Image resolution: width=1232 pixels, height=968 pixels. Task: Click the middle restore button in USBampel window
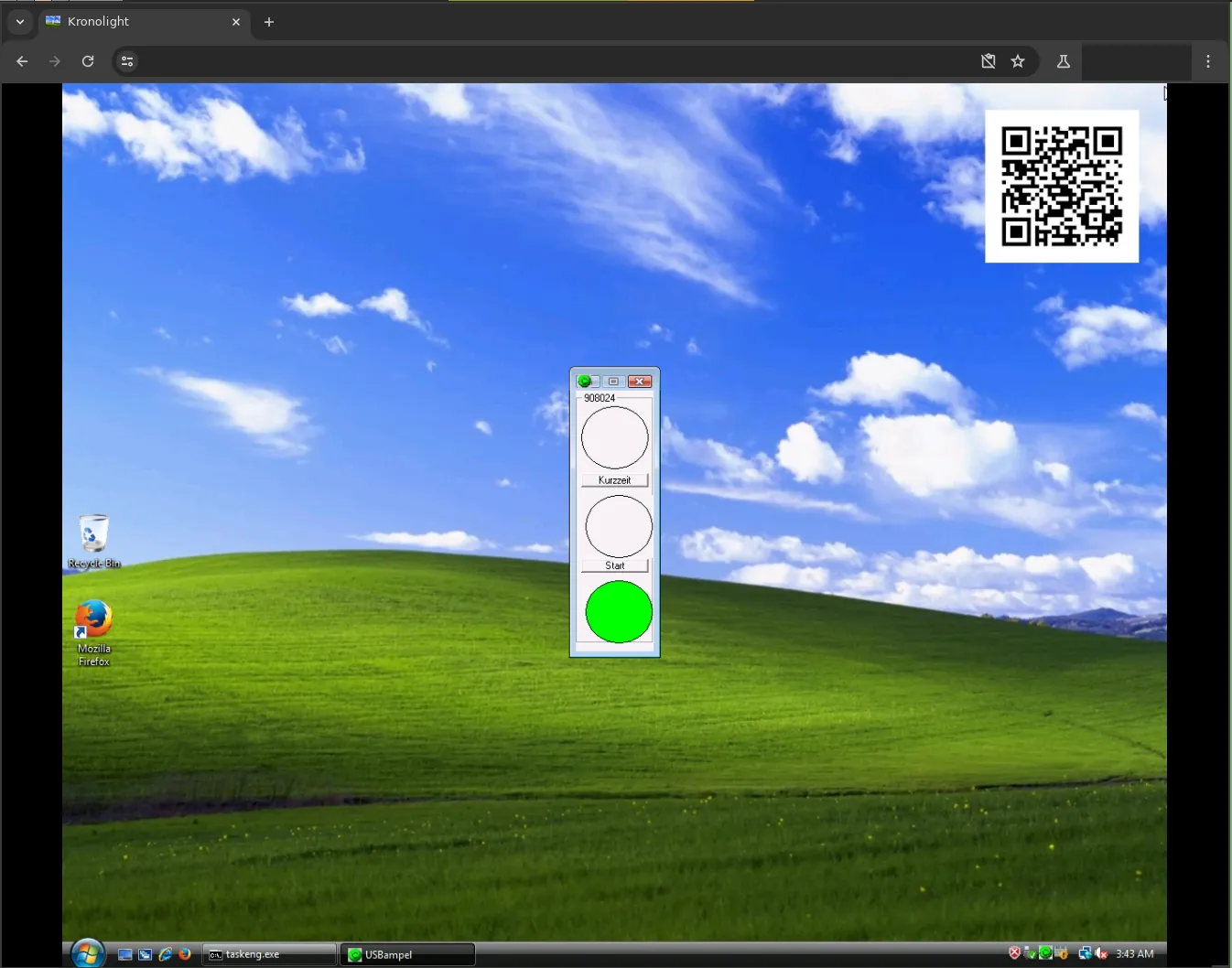coord(613,382)
